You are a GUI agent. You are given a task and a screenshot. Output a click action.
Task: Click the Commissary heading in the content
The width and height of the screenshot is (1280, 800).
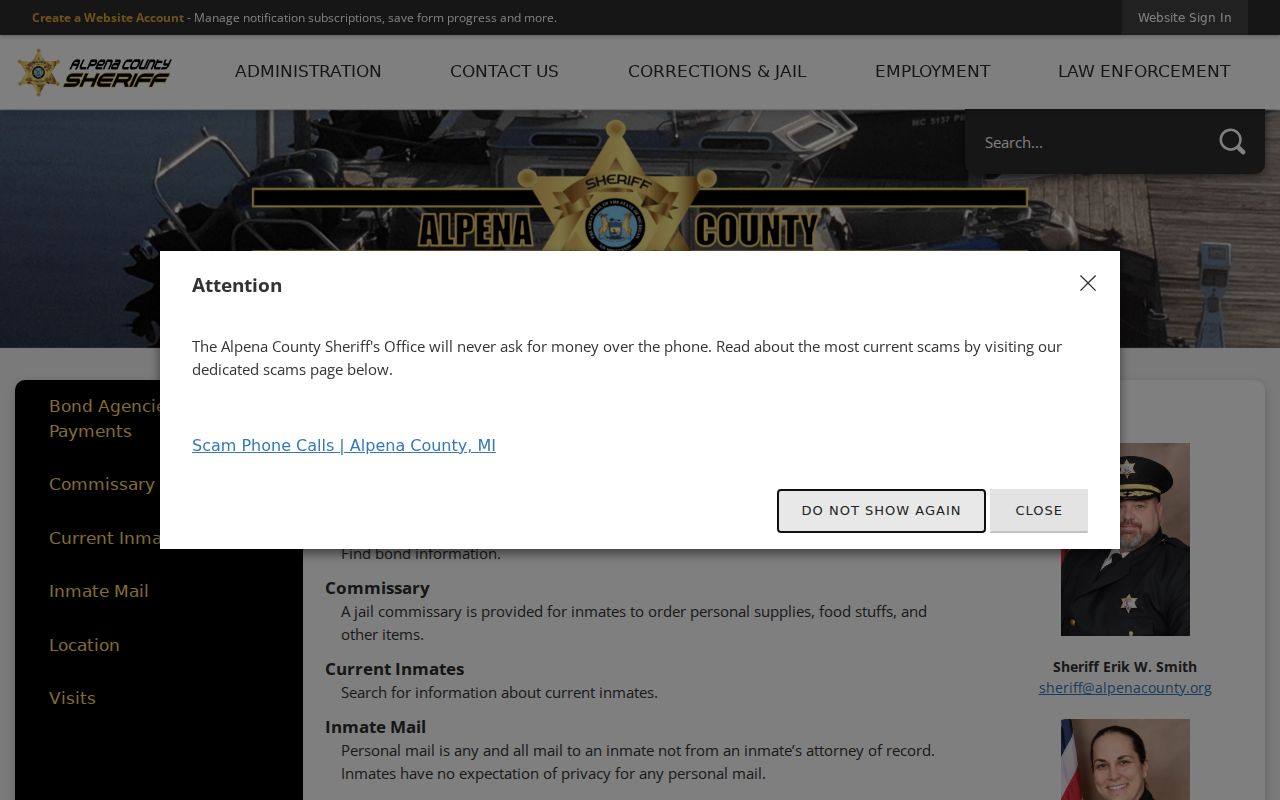(377, 588)
